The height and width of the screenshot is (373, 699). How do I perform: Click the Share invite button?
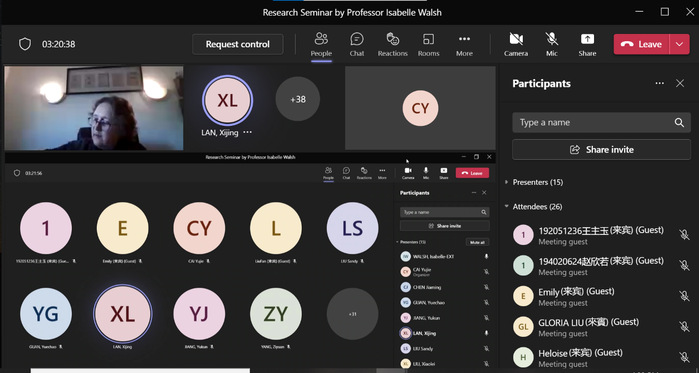(601, 150)
